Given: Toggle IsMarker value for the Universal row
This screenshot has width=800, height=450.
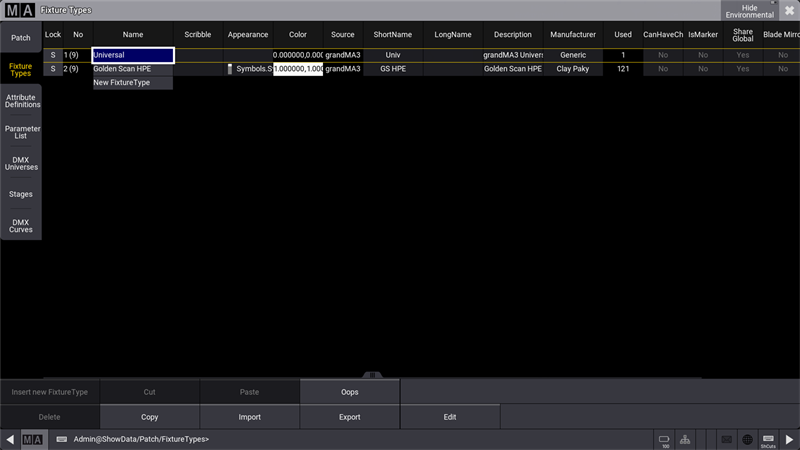Looking at the screenshot, I should 703,55.
